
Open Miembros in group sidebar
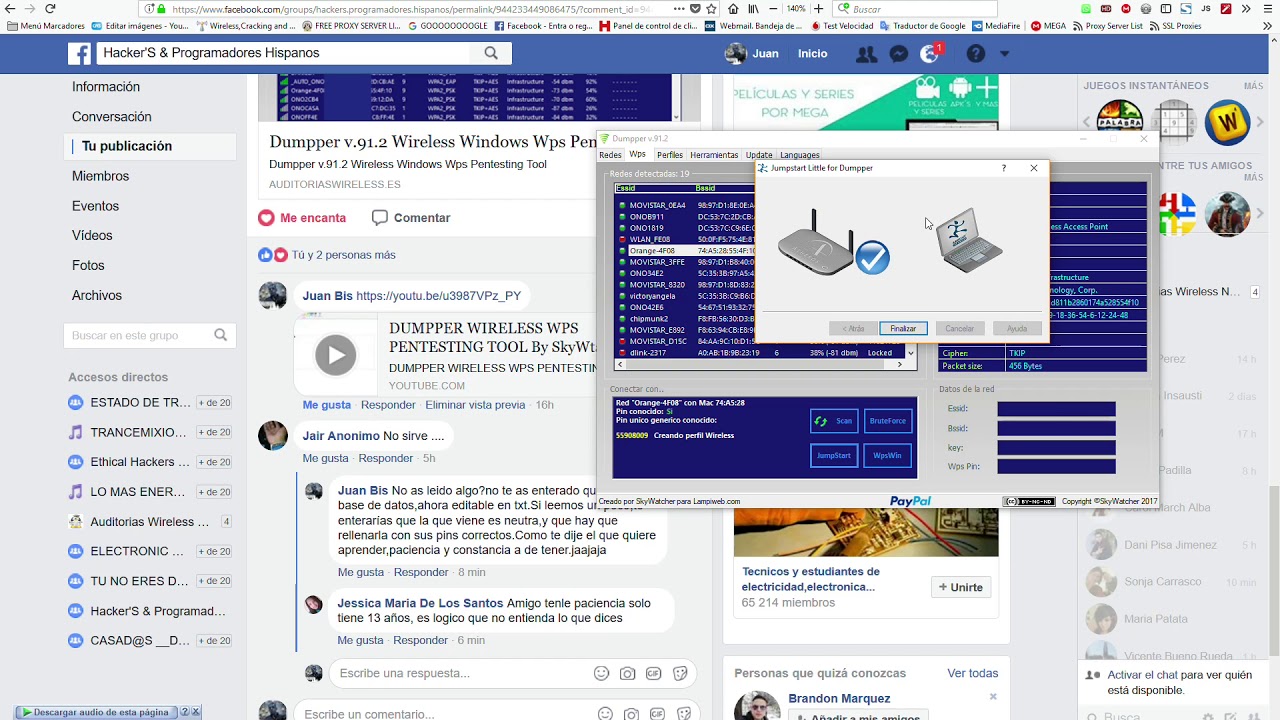tap(100, 176)
